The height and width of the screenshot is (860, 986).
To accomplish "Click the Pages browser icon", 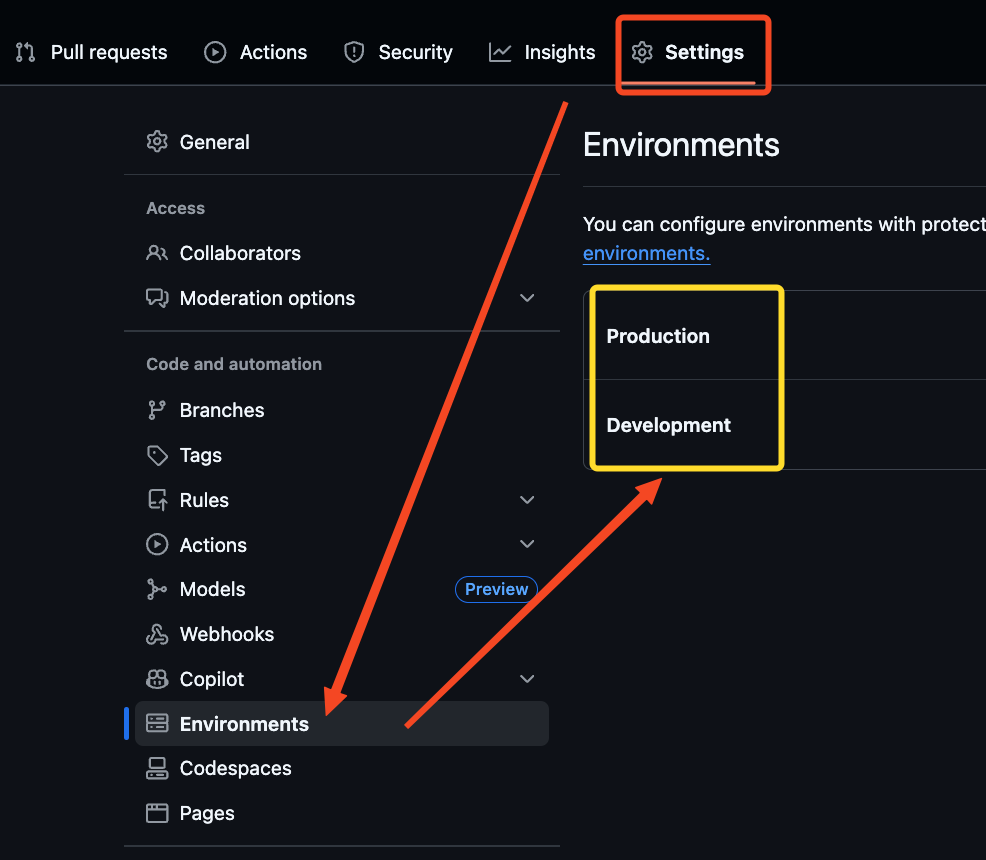I will click(157, 813).
